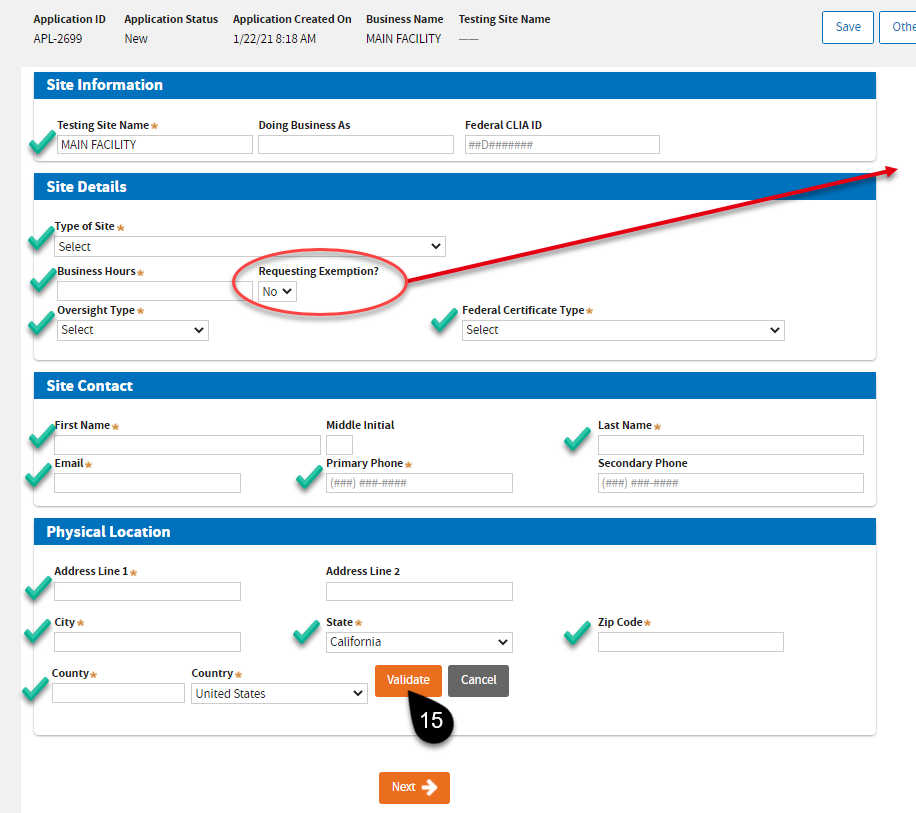Click the Save button
This screenshot has width=916, height=813.
point(847,27)
